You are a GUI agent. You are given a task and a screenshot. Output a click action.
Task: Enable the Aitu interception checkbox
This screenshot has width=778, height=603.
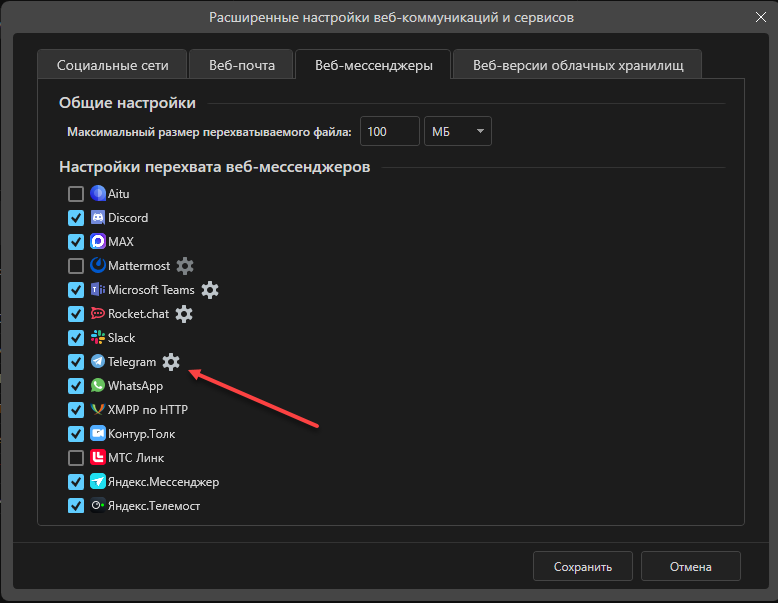[x=76, y=194]
